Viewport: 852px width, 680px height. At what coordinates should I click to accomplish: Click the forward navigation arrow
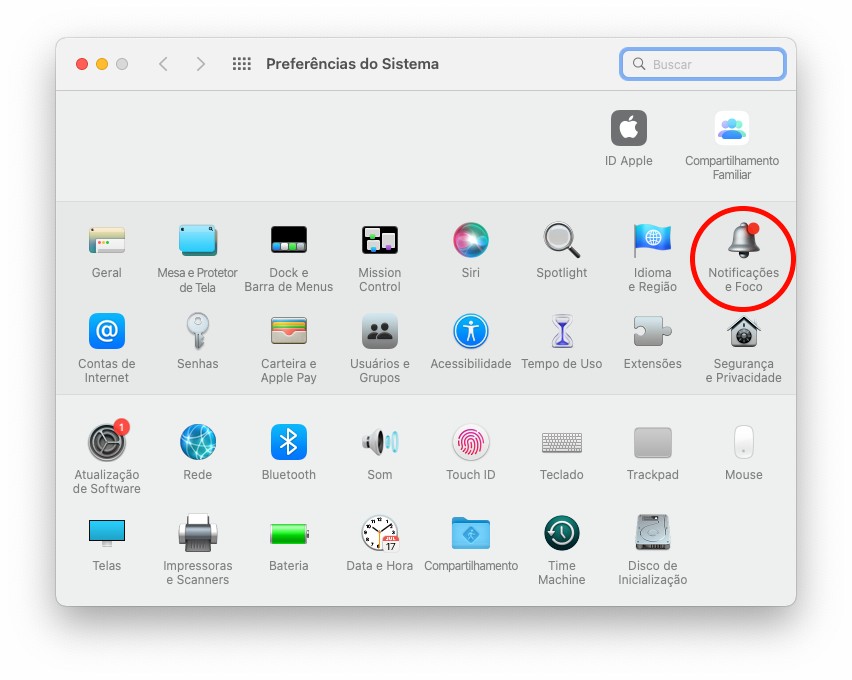tap(201, 64)
